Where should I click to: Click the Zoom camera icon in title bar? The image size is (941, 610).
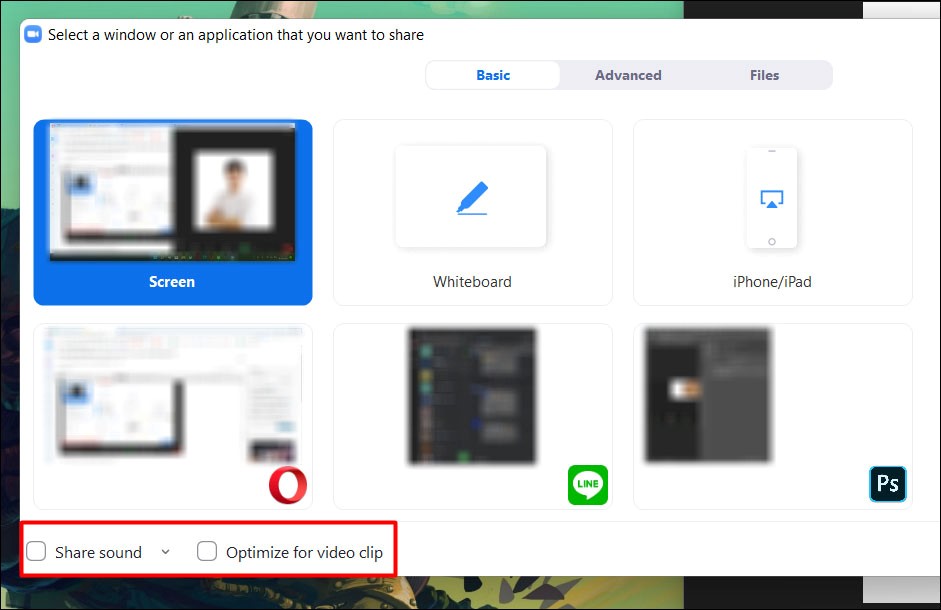coord(33,35)
